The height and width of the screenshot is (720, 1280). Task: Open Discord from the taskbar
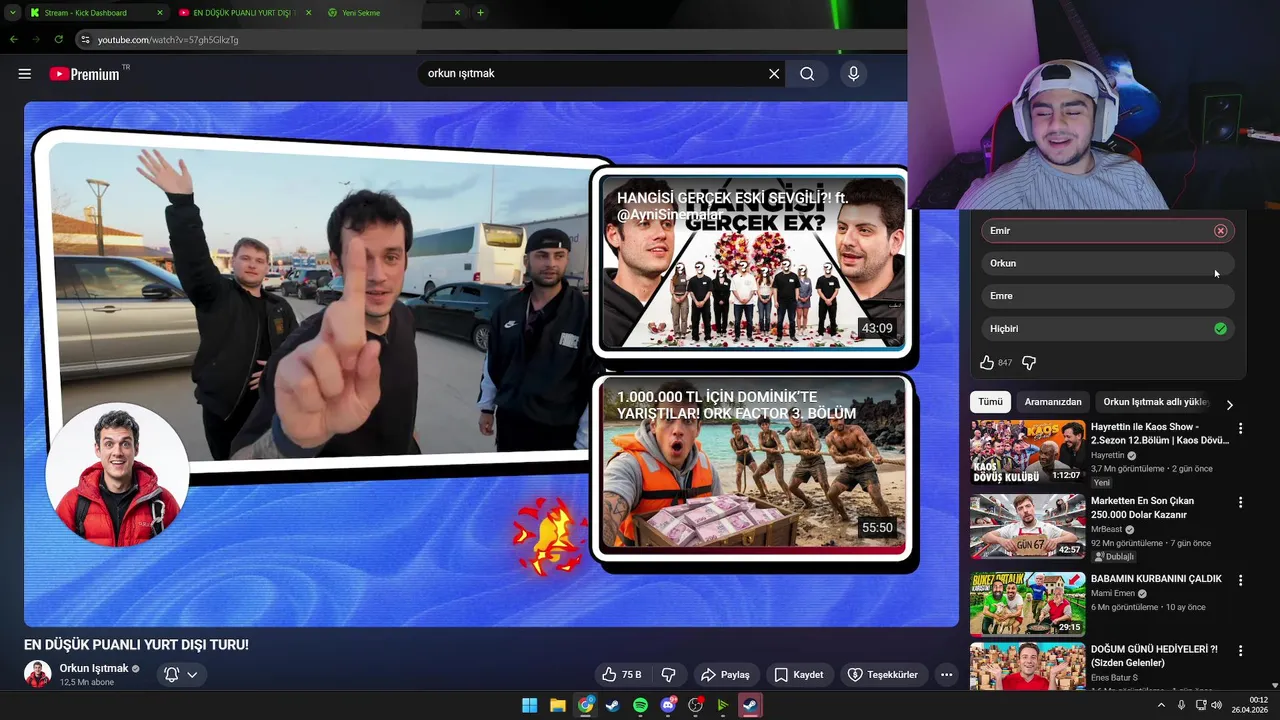(668, 705)
